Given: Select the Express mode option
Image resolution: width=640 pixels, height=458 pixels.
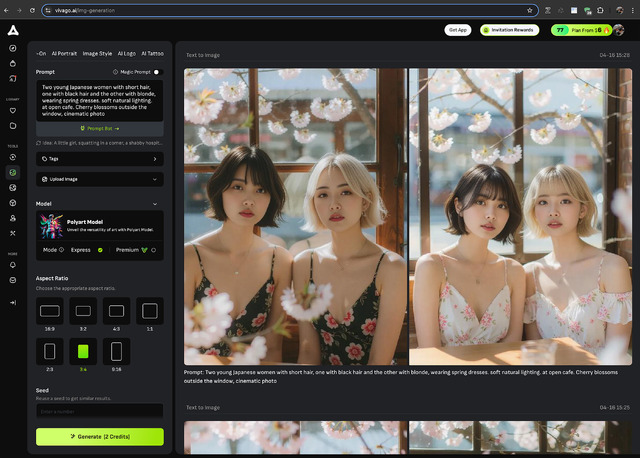Looking at the screenshot, I should pos(86,250).
